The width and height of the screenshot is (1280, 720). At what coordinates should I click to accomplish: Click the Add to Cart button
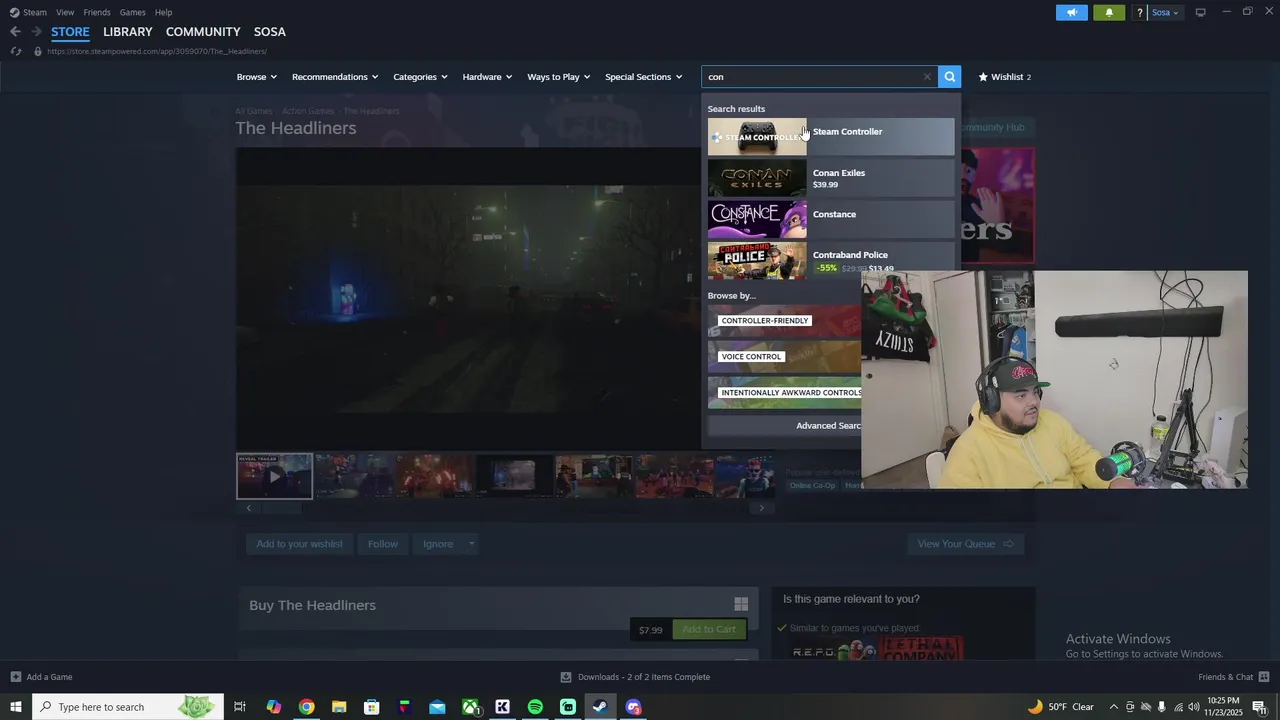click(709, 629)
